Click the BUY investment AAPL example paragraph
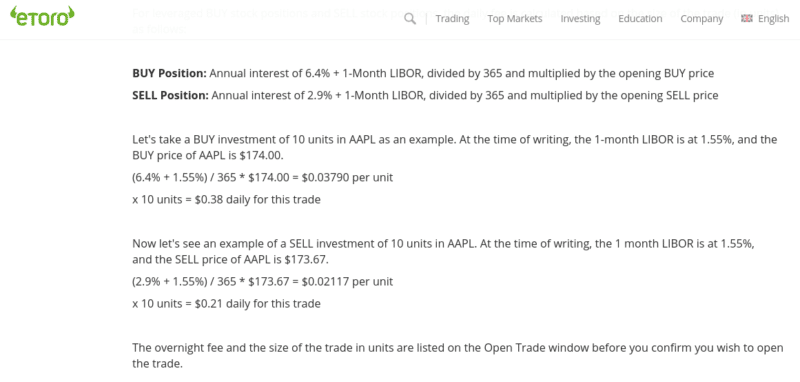 (x=455, y=148)
